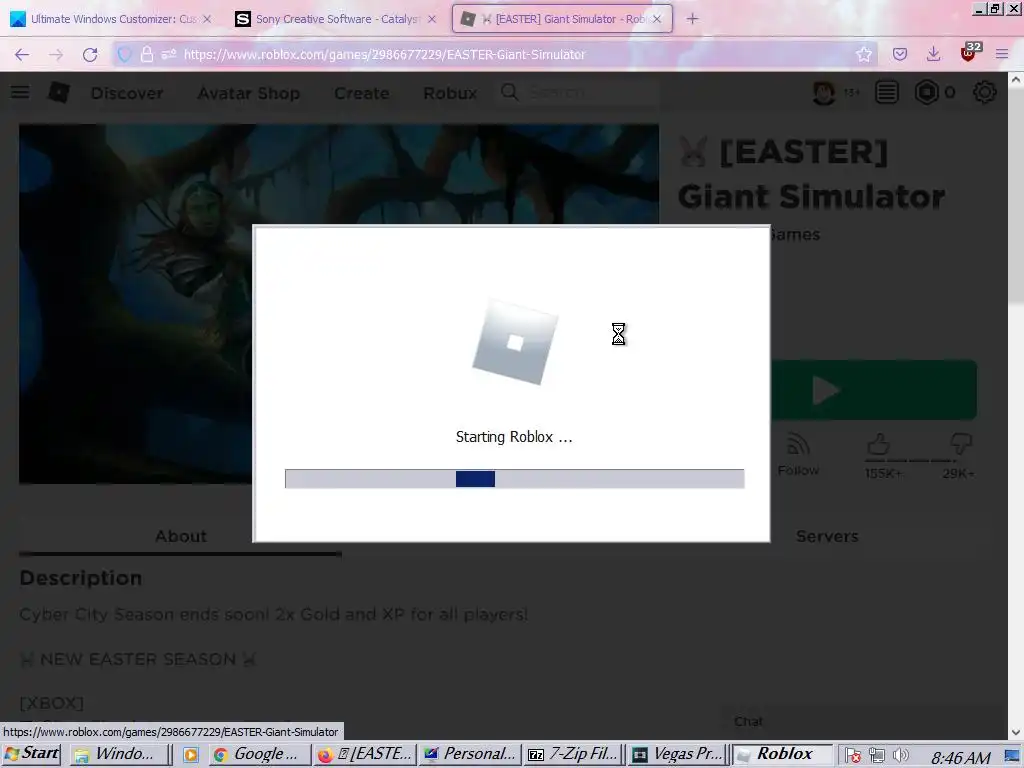
Task: Save page to Pocket
Action: pos(900,55)
